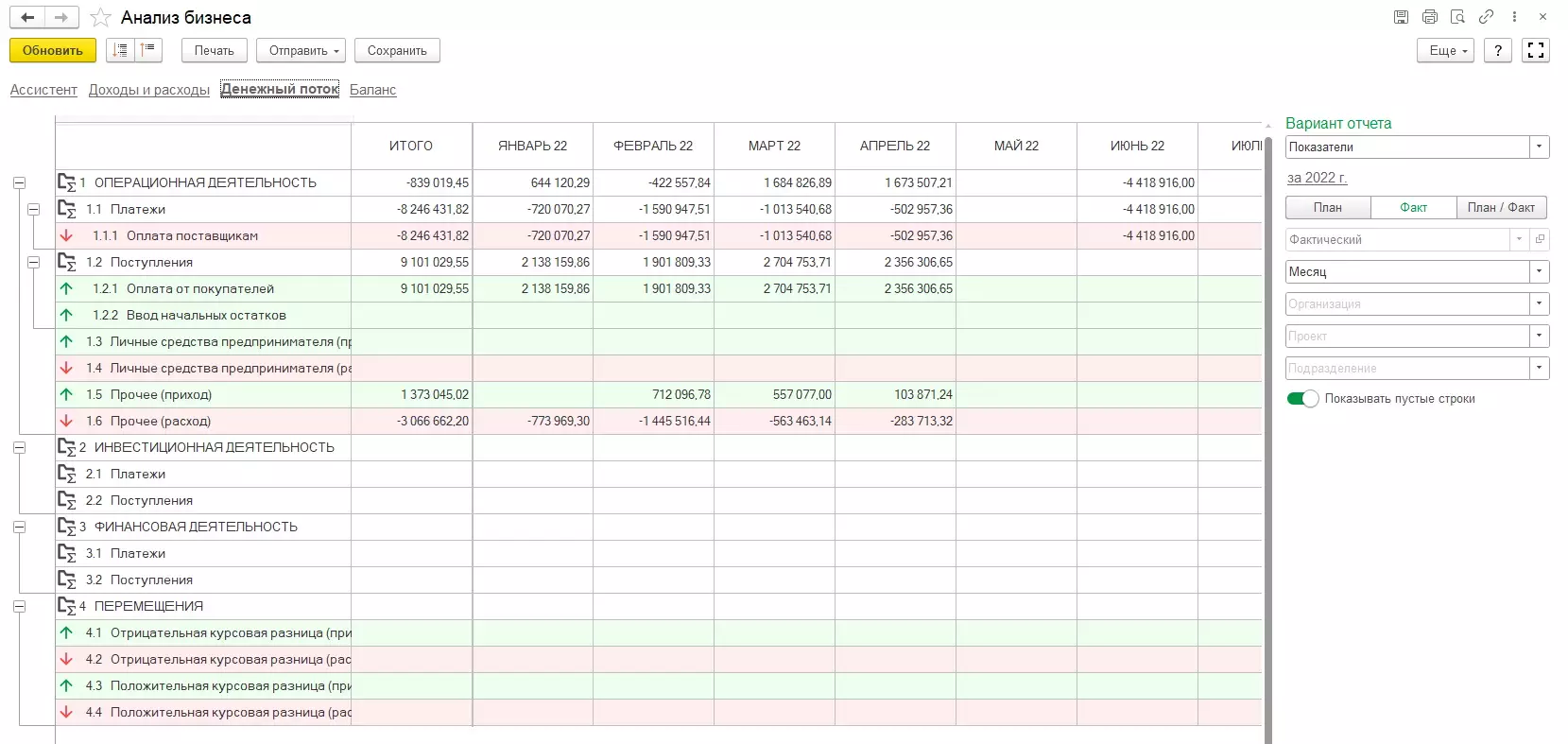Click the vertical scrollbar up arrow
Viewport: 1568px width, 744px height.
(1268, 125)
